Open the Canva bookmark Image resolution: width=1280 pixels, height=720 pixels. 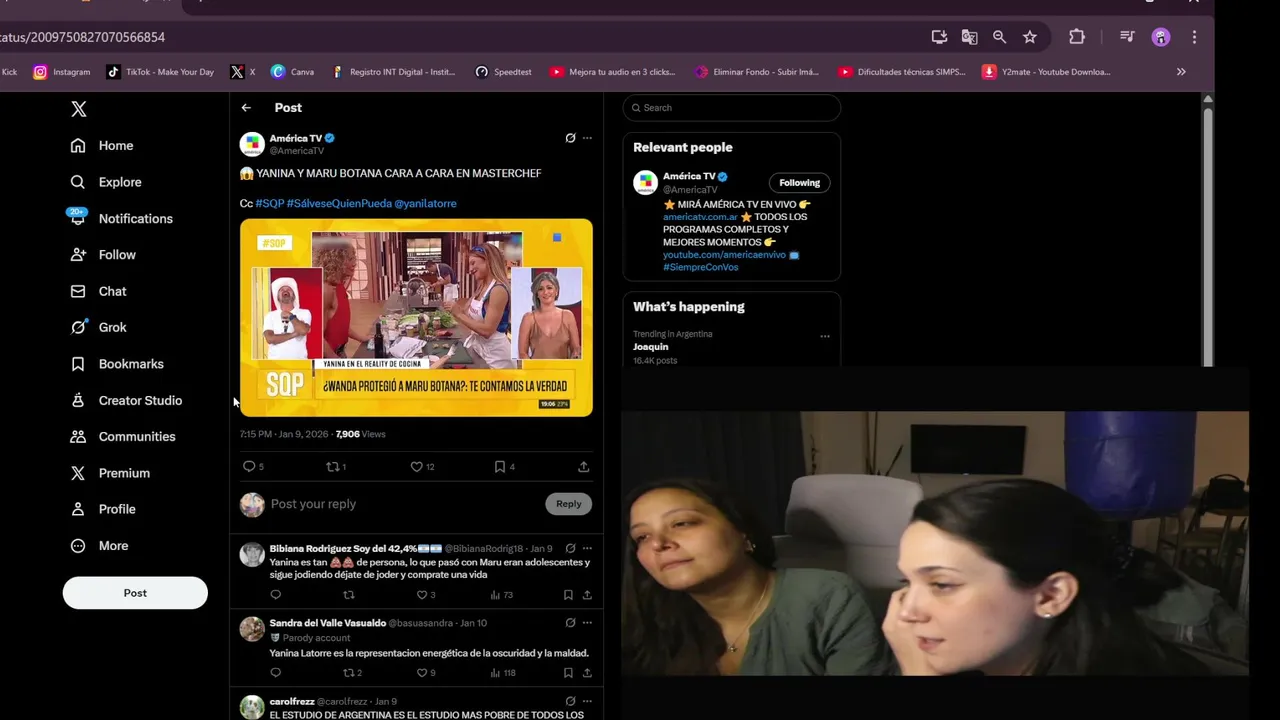(292, 72)
